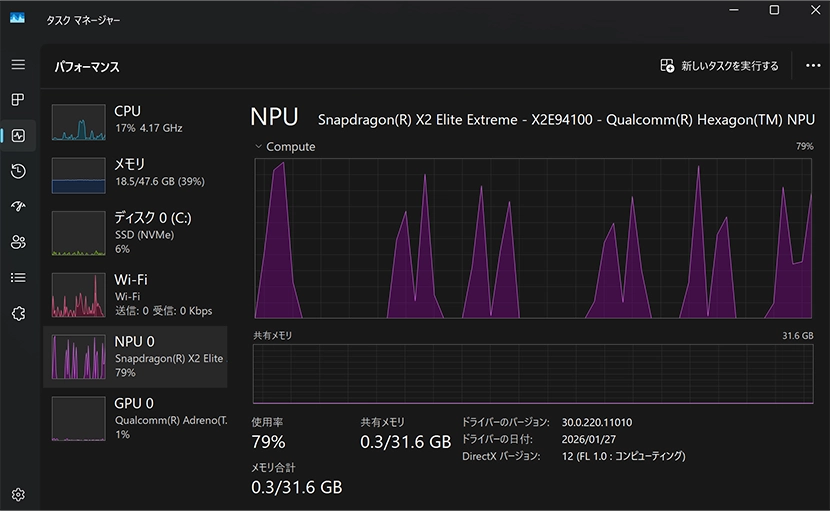Close the Task Manager window
Viewport: 830px width, 511px height.
[815, 10]
